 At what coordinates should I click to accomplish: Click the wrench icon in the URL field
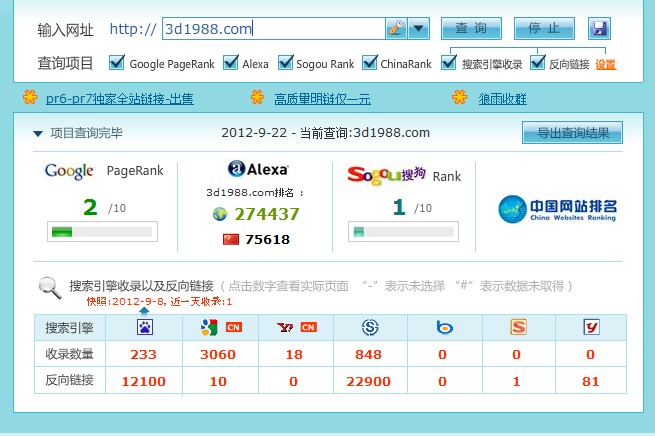coord(396,29)
